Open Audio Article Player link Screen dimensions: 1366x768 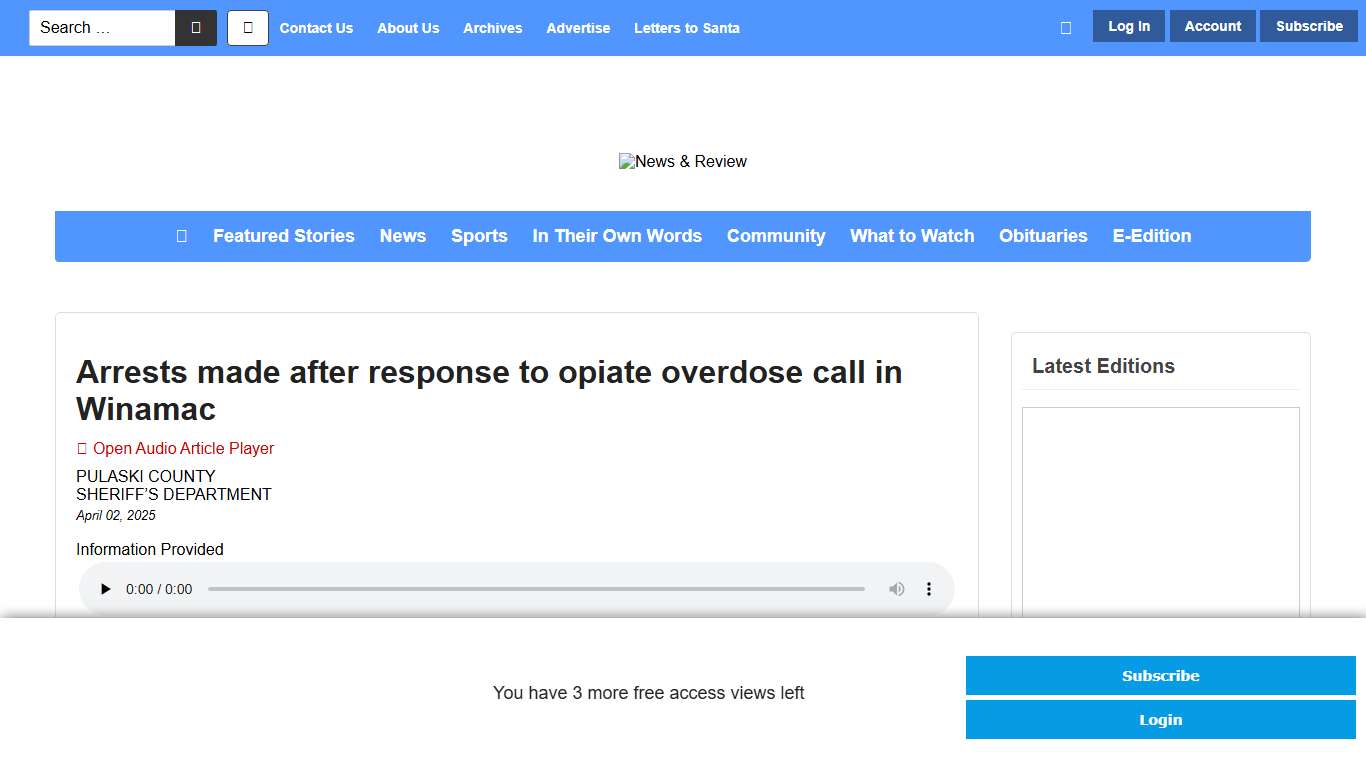click(x=182, y=448)
